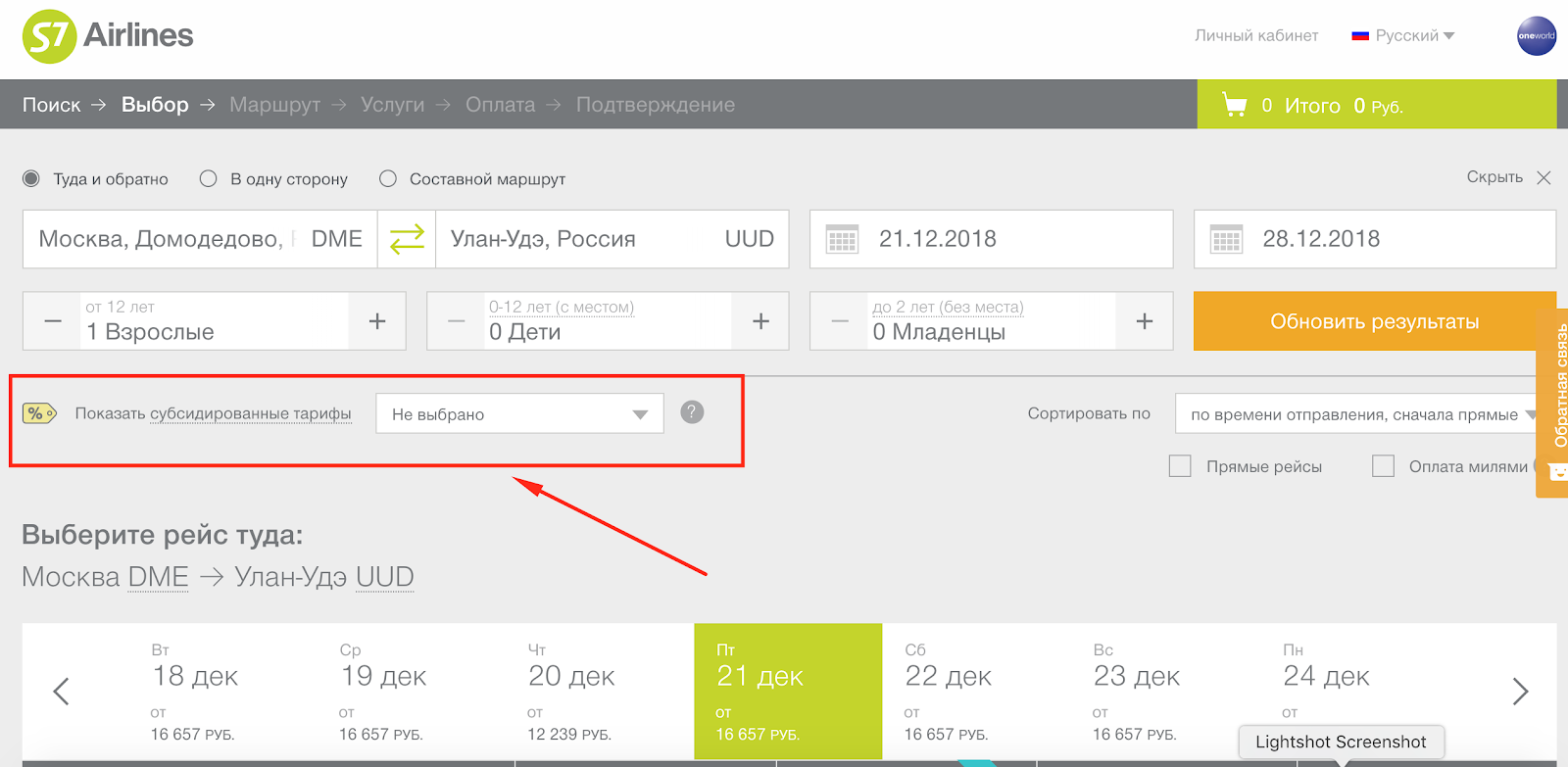Click the S7 Airlines logo
Screen dimensions: 1568x767
[x=108, y=36]
